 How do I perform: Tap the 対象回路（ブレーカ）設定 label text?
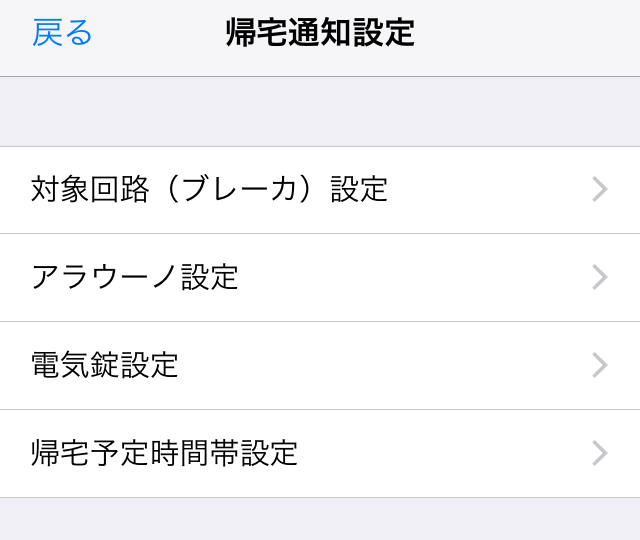(209, 189)
